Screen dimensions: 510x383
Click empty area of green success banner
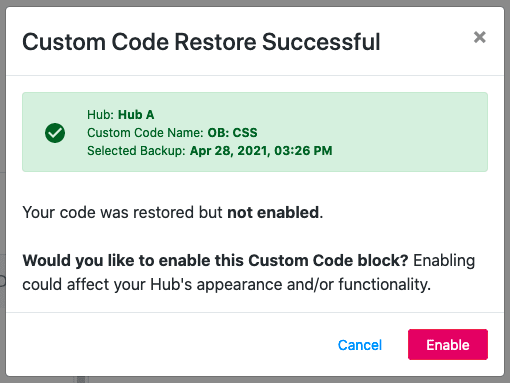pos(410,132)
